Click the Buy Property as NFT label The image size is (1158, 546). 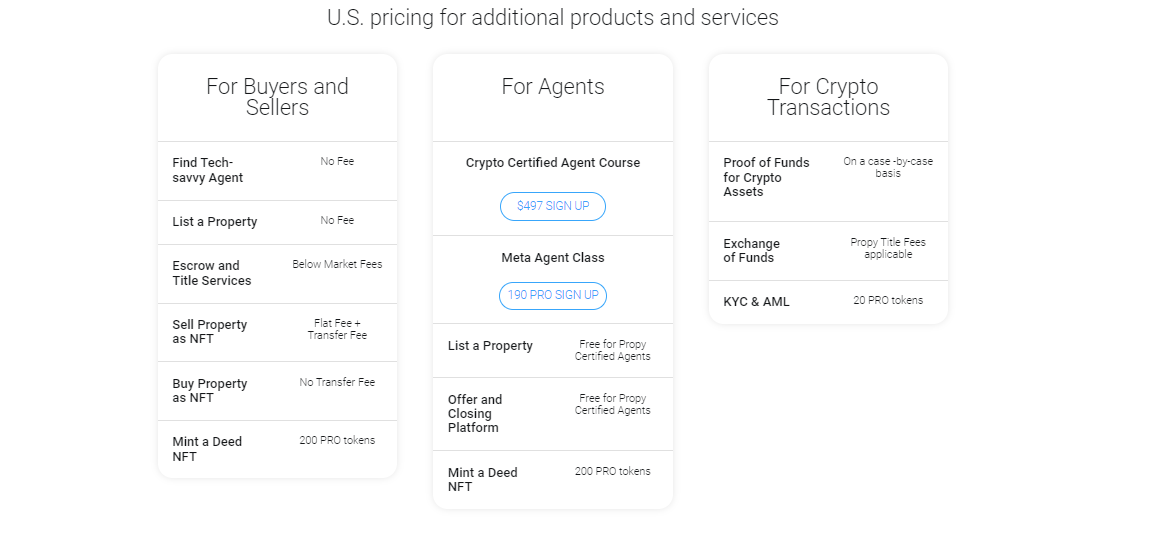point(210,391)
